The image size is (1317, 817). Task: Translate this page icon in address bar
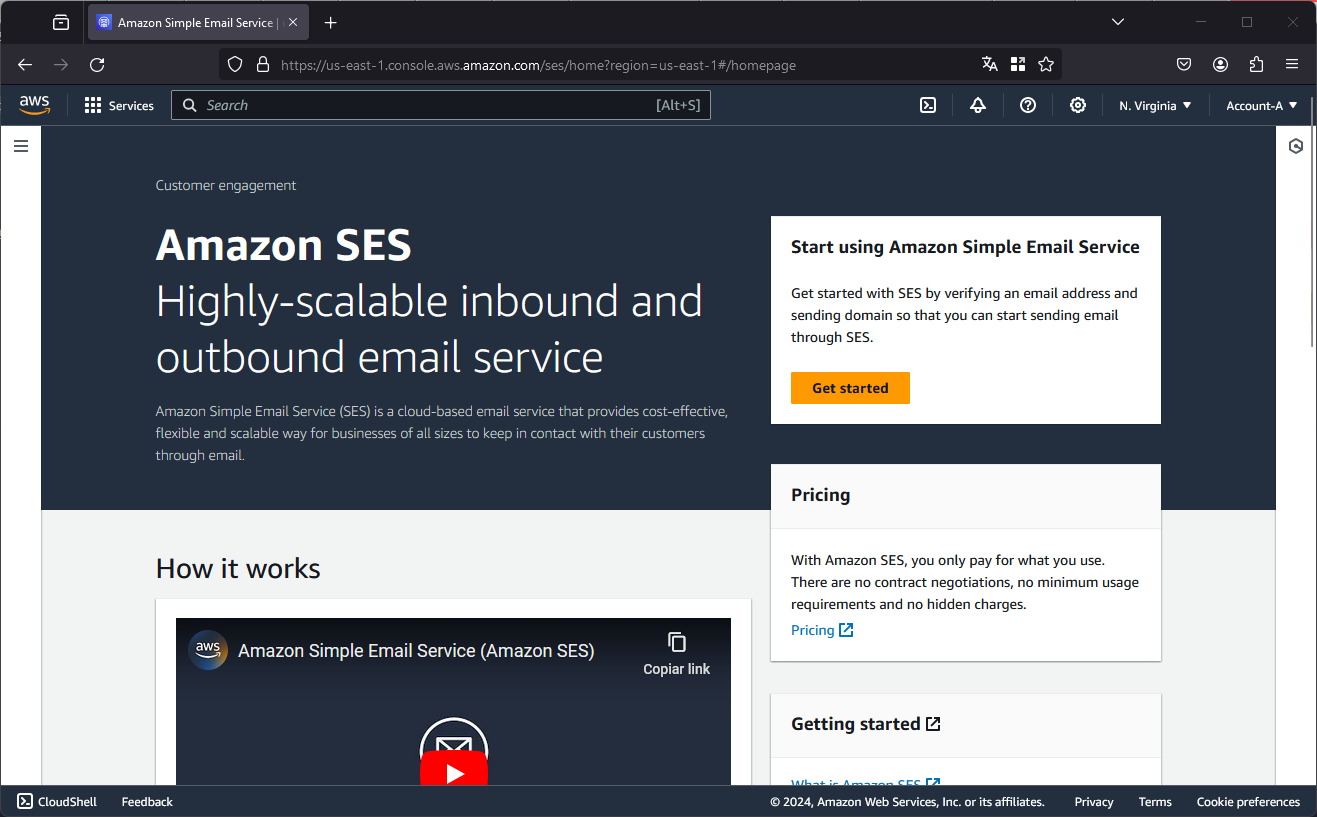990,64
